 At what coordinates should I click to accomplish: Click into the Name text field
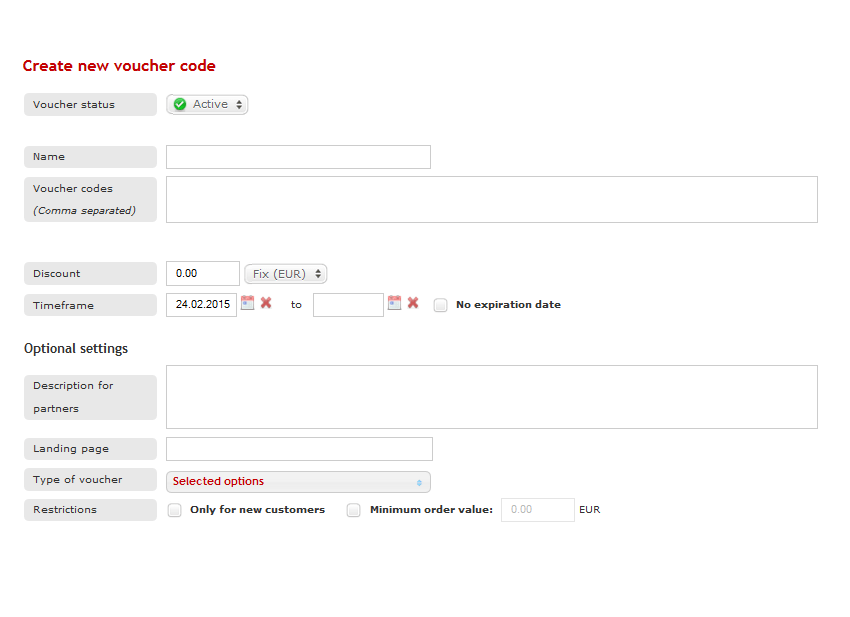[x=298, y=157]
